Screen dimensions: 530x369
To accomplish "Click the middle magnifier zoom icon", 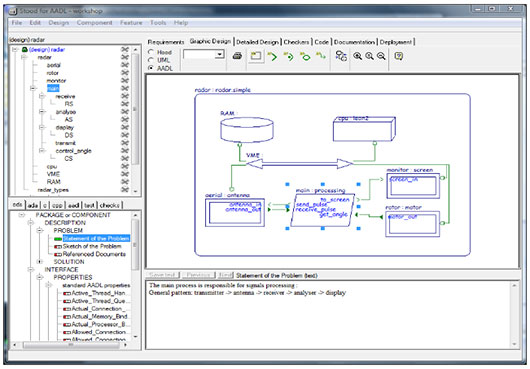I will 369,56.
